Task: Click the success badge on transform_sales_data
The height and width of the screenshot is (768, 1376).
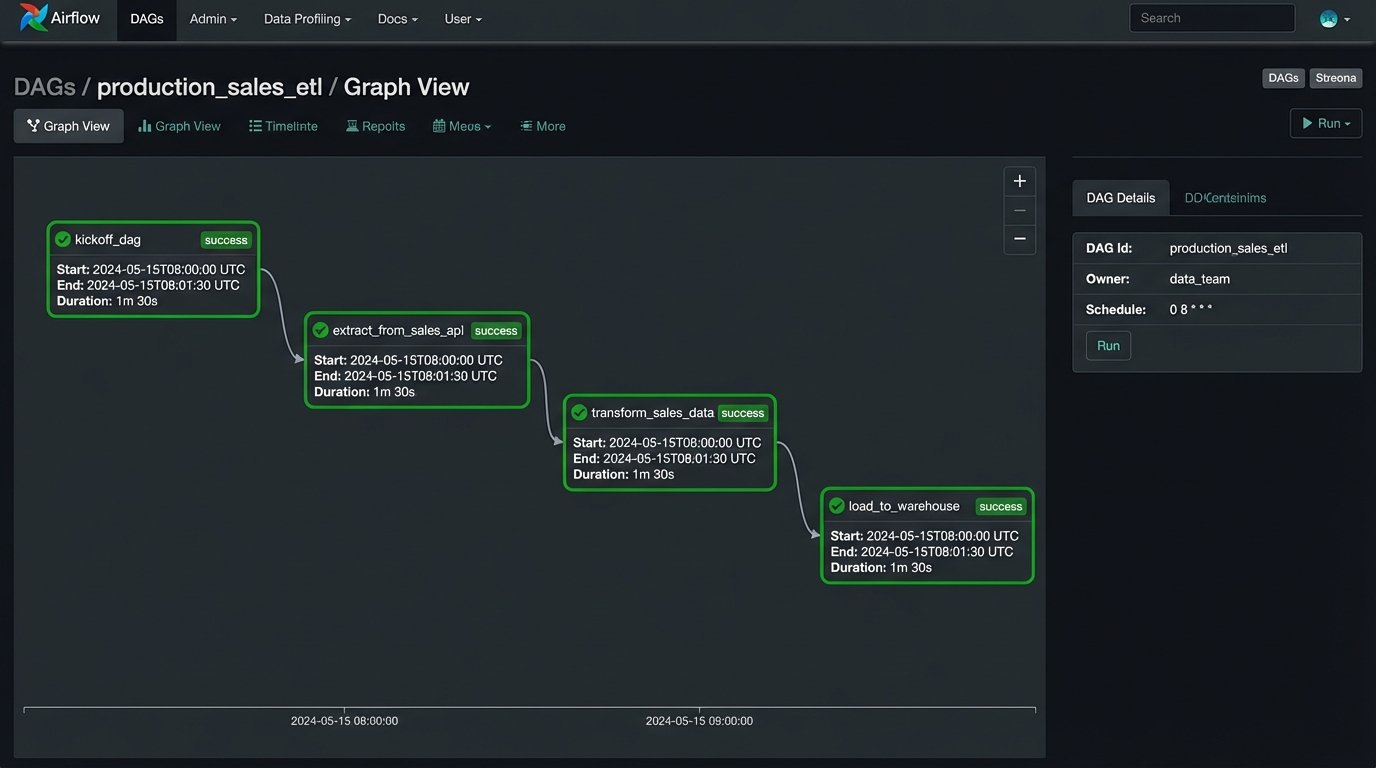Action: tap(742, 412)
